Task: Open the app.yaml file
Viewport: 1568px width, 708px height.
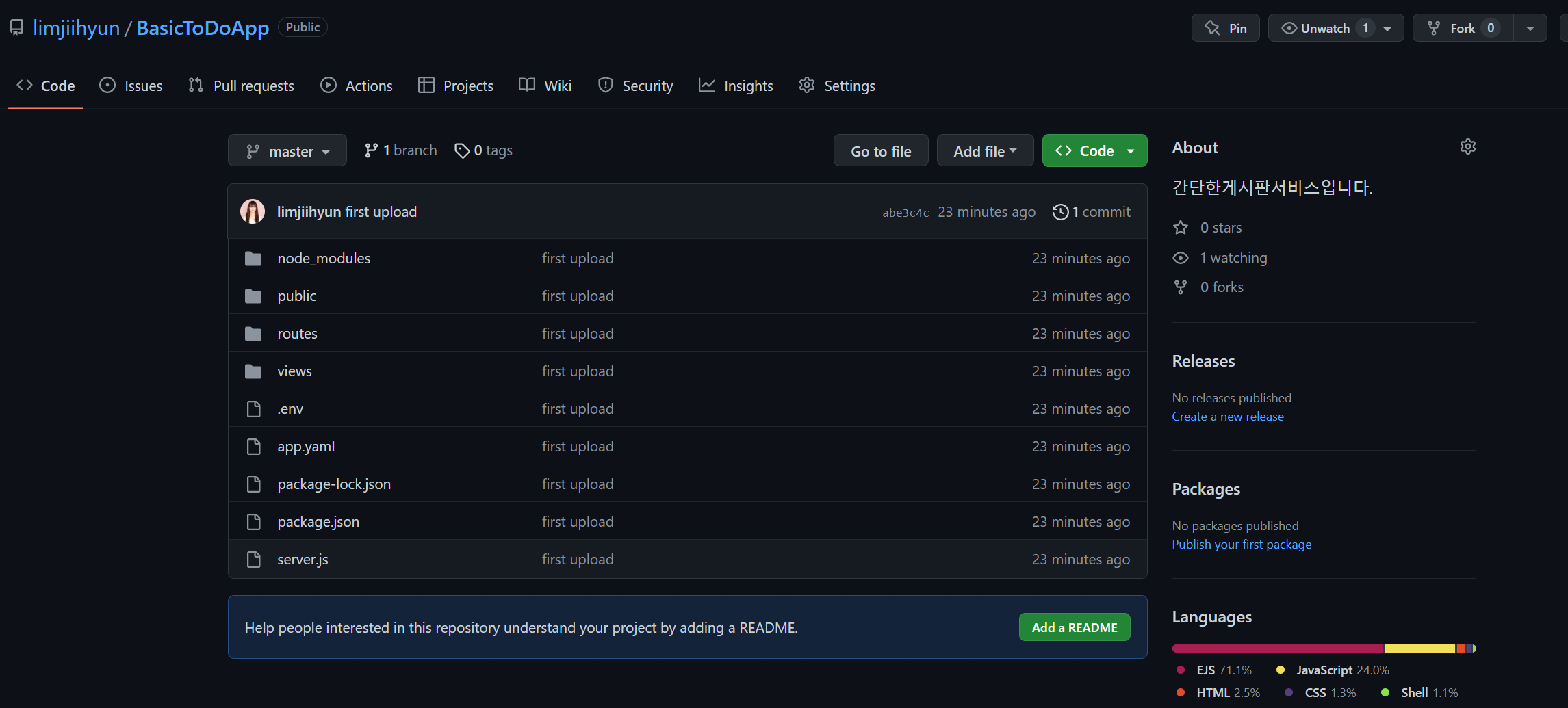Action: (x=306, y=447)
